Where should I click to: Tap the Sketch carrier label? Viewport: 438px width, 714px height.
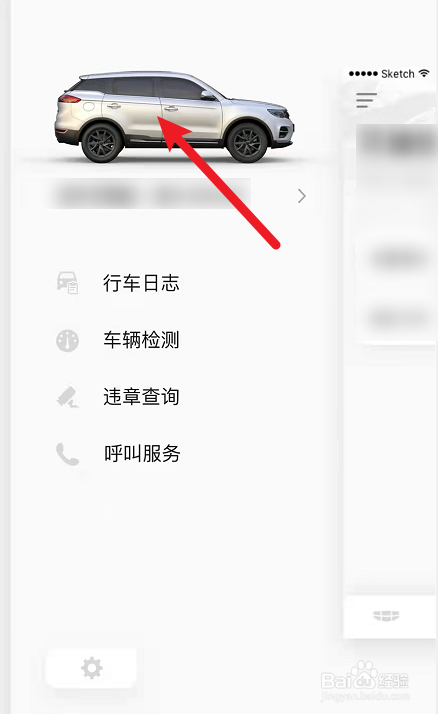tap(397, 74)
